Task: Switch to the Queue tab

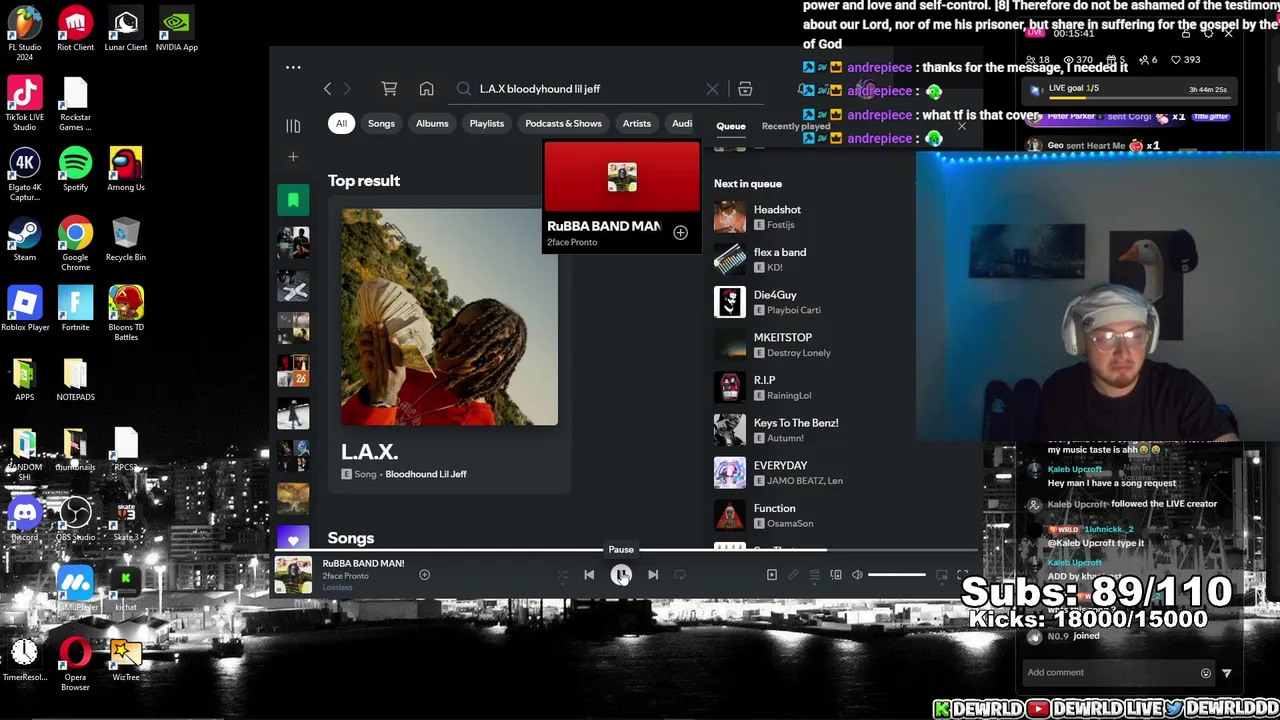Action: (x=730, y=127)
